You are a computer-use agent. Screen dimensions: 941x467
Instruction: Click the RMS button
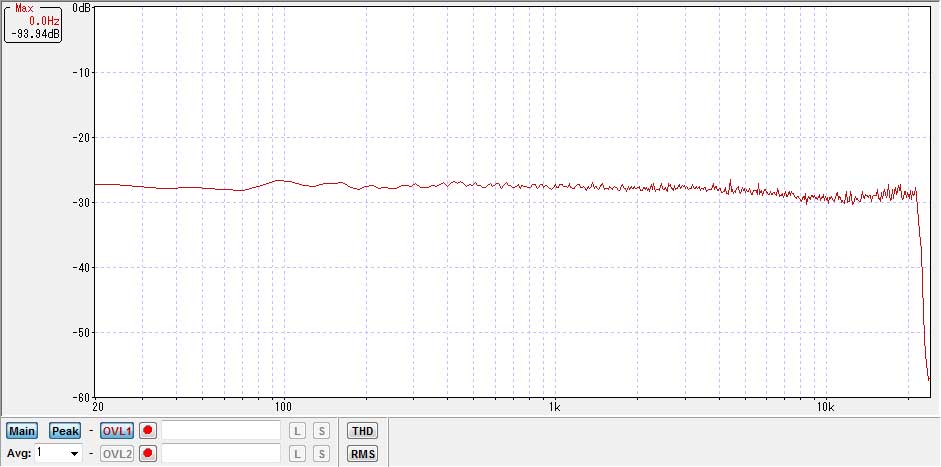point(361,454)
